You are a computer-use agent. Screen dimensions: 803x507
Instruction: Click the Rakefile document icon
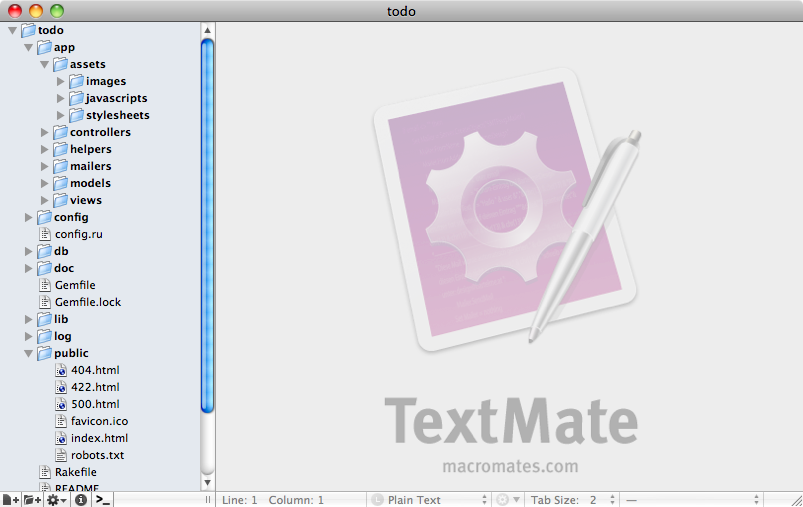tap(45, 472)
